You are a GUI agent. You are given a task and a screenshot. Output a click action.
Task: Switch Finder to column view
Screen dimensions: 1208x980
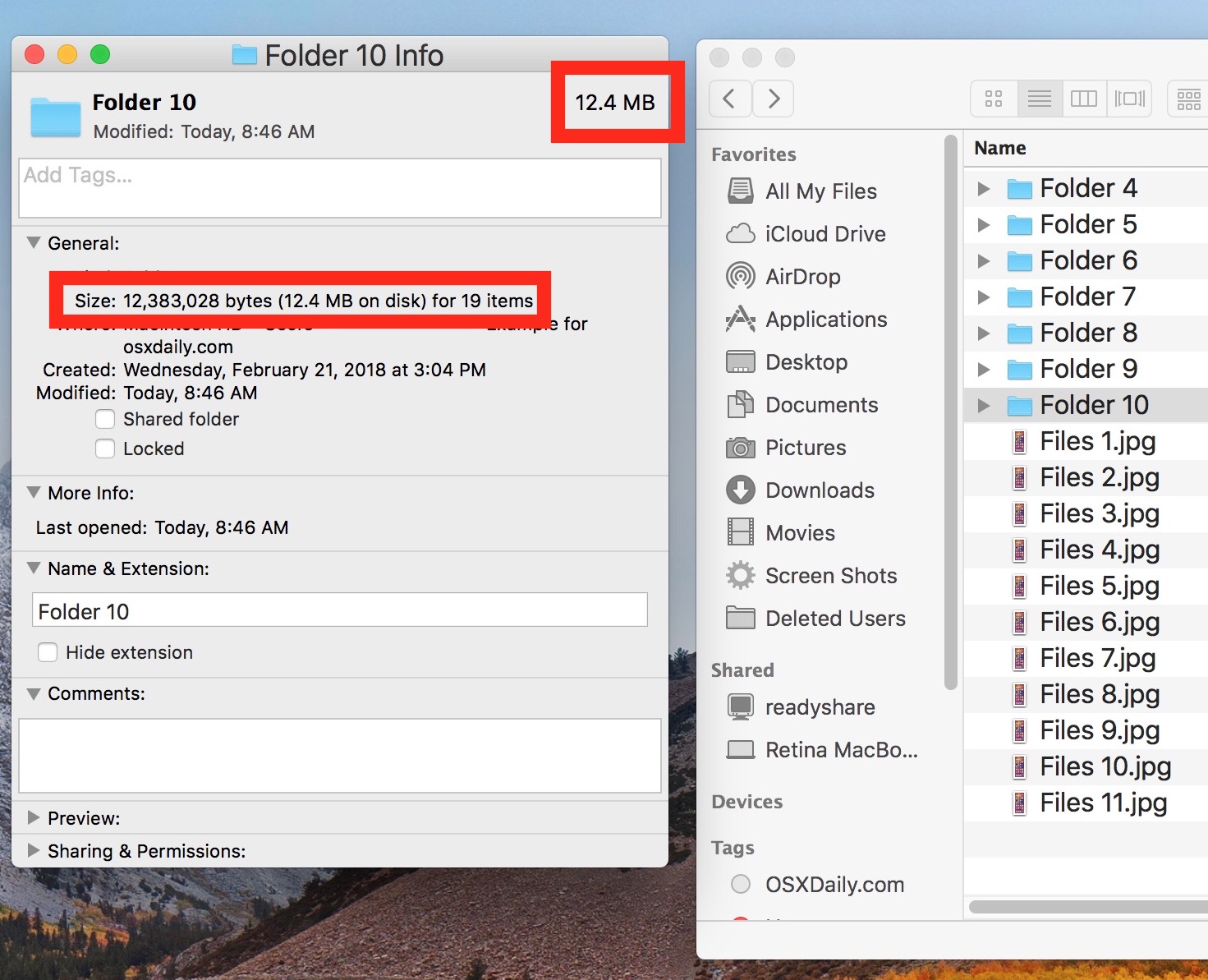point(1084,99)
